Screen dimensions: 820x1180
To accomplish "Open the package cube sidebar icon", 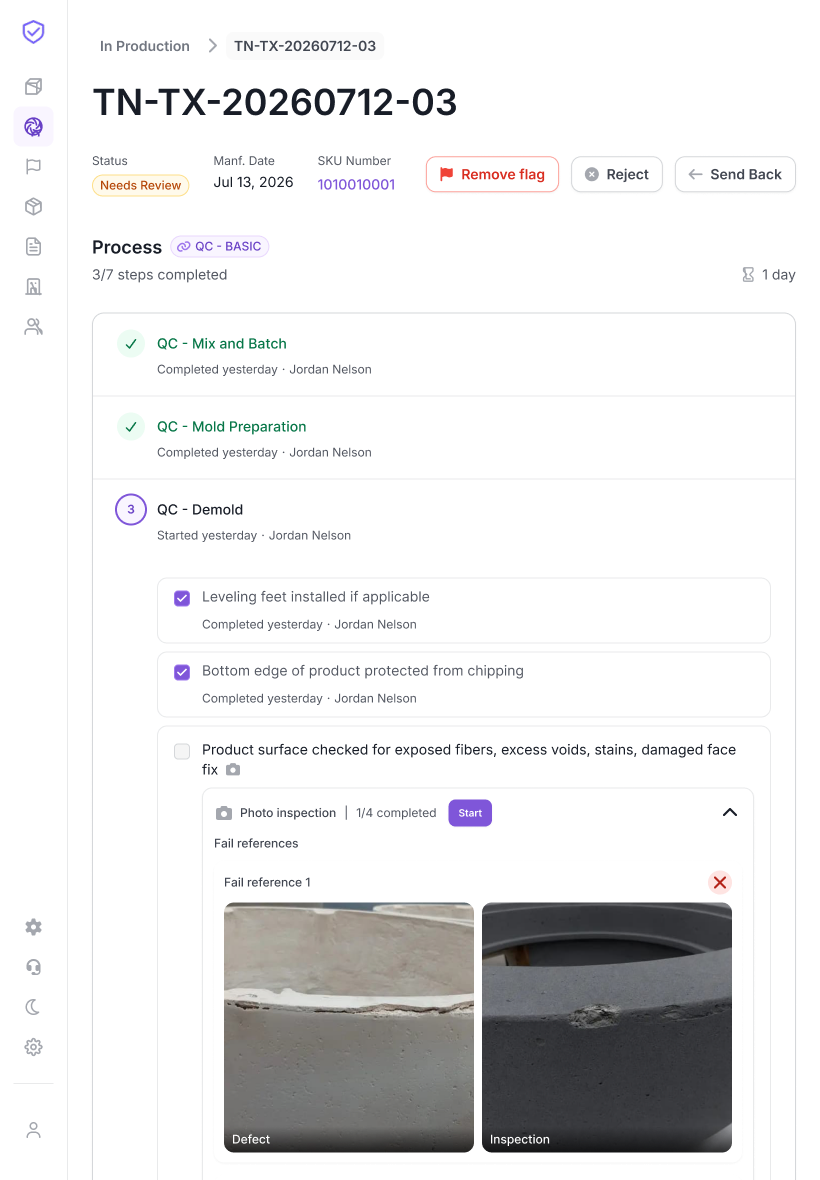I will point(33,206).
